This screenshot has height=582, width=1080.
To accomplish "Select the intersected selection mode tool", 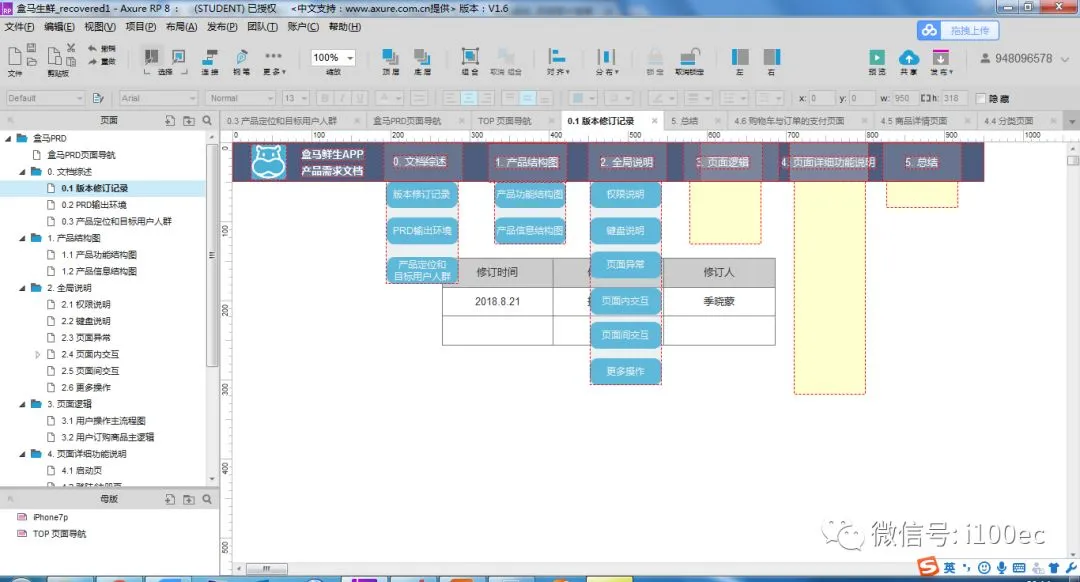I will (152, 56).
